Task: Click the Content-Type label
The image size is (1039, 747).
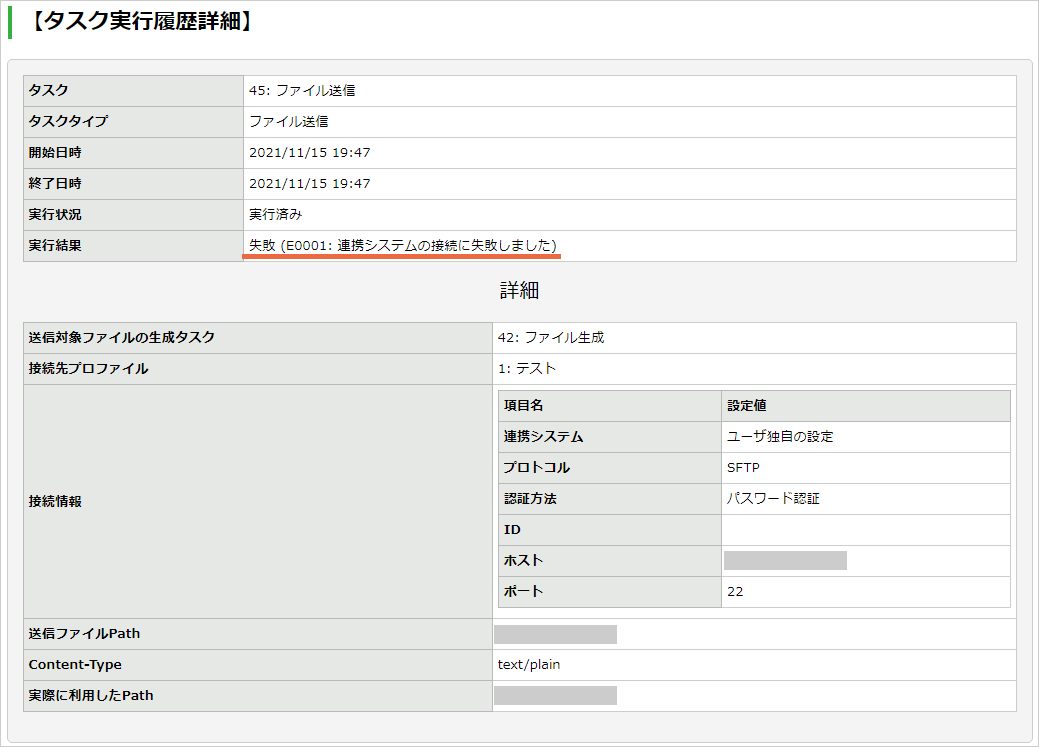Action: 75,665
